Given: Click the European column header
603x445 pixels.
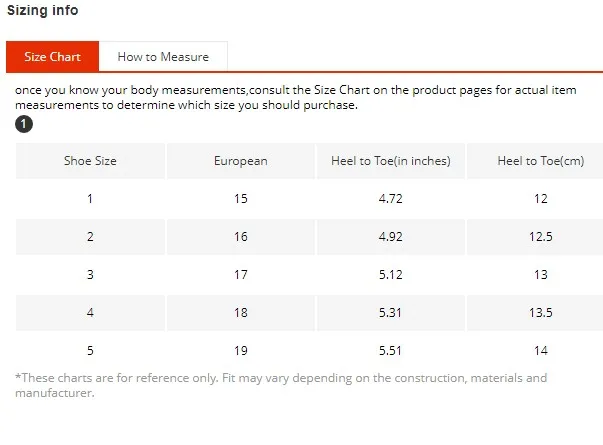Looking at the screenshot, I should (241, 161).
